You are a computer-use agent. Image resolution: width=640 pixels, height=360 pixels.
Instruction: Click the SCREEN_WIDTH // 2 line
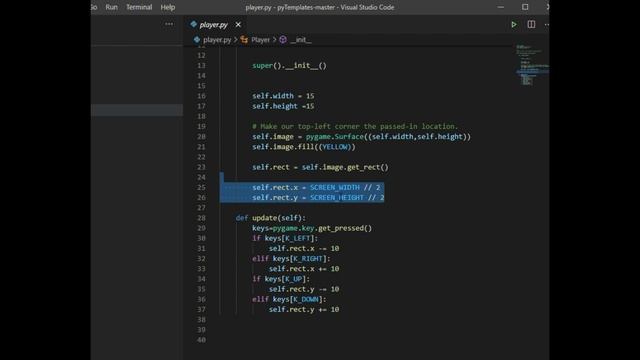[316, 187]
